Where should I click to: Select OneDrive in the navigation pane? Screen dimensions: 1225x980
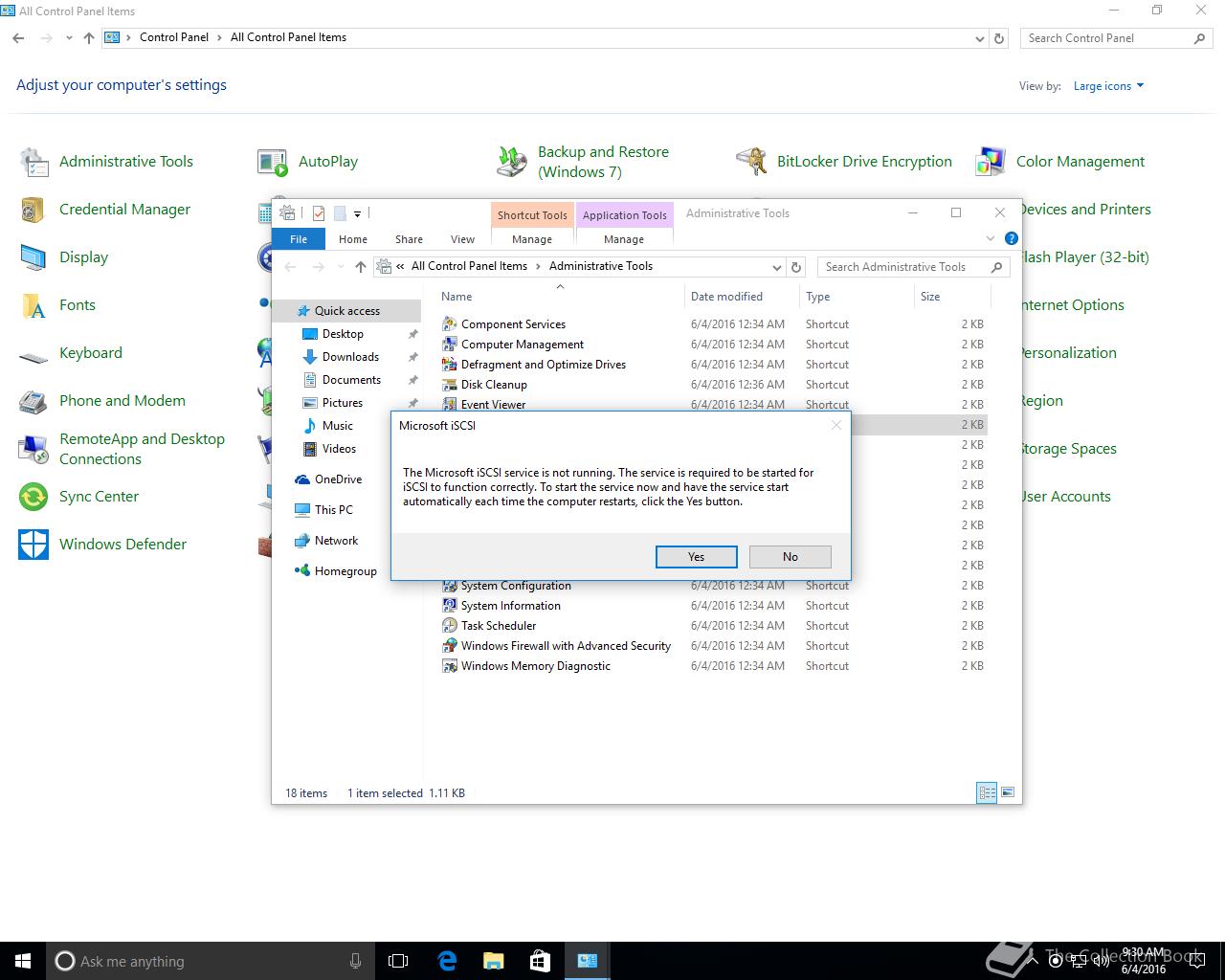click(x=338, y=479)
